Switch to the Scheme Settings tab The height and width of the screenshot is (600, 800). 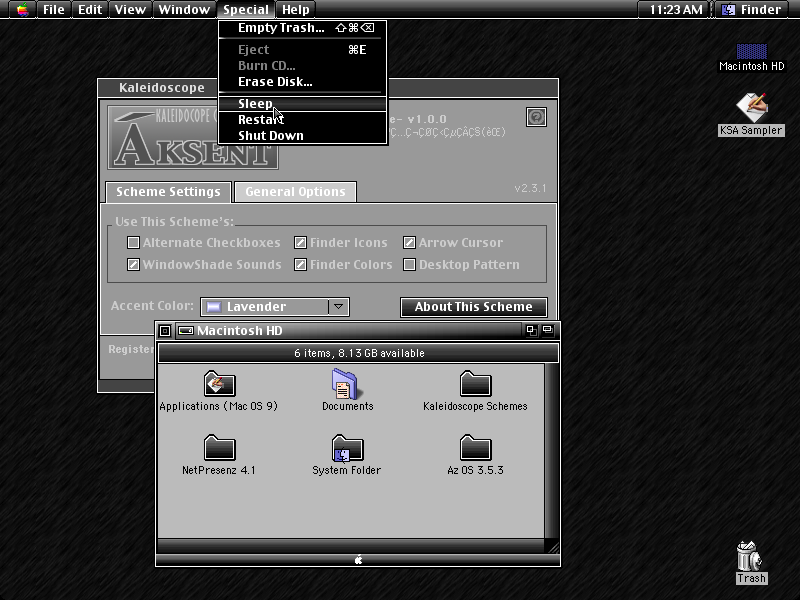(168, 192)
